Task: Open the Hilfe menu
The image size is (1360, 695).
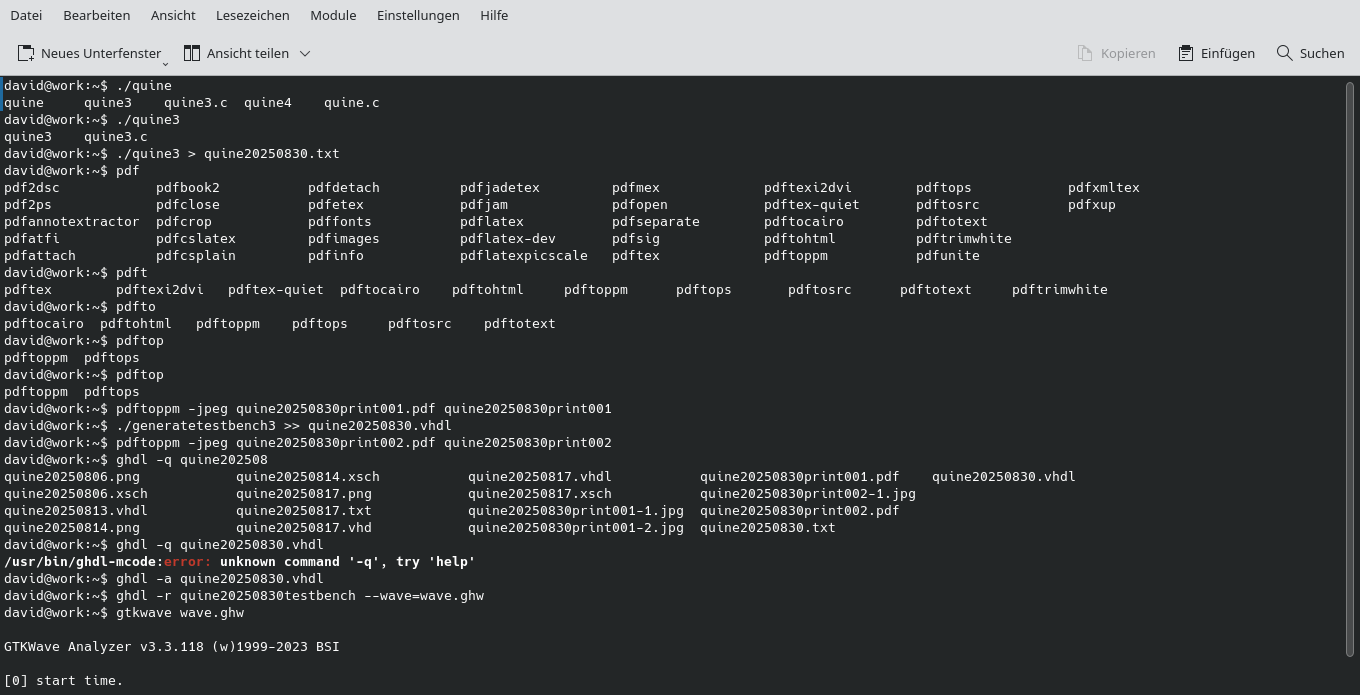Action: [x=494, y=15]
